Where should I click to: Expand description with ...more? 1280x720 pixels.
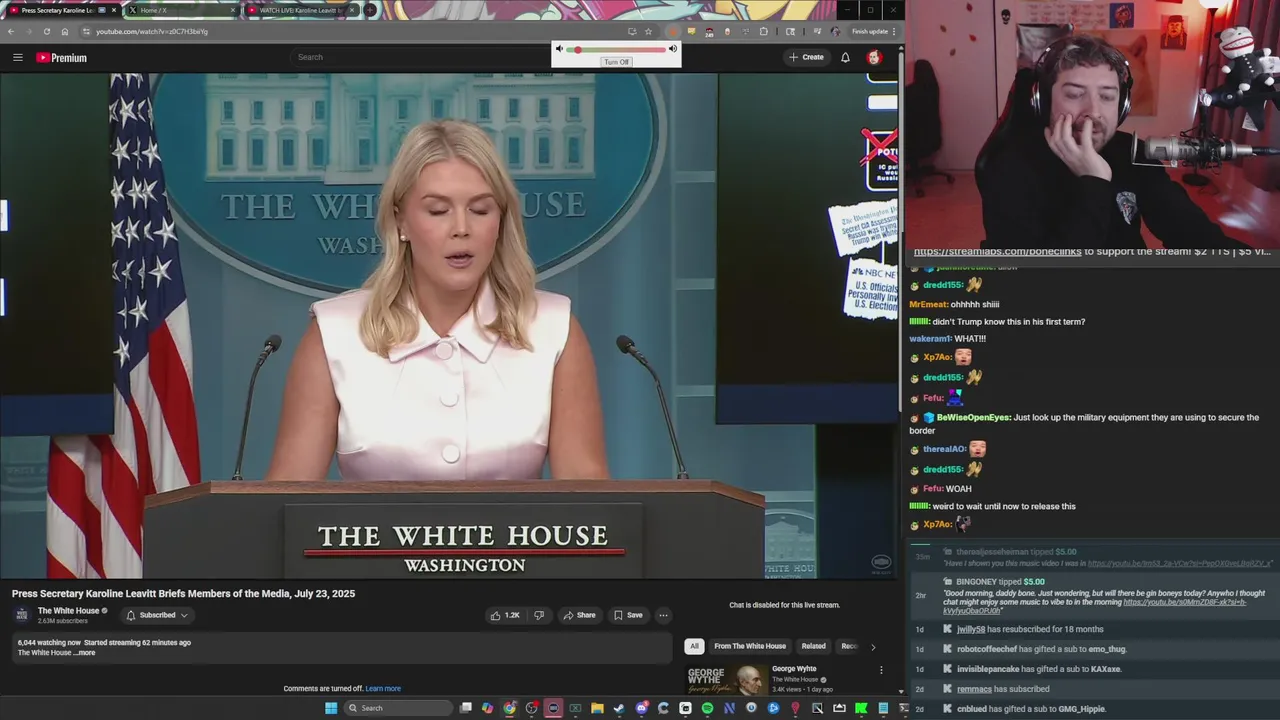pyautogui.click(x=85, y=653)
